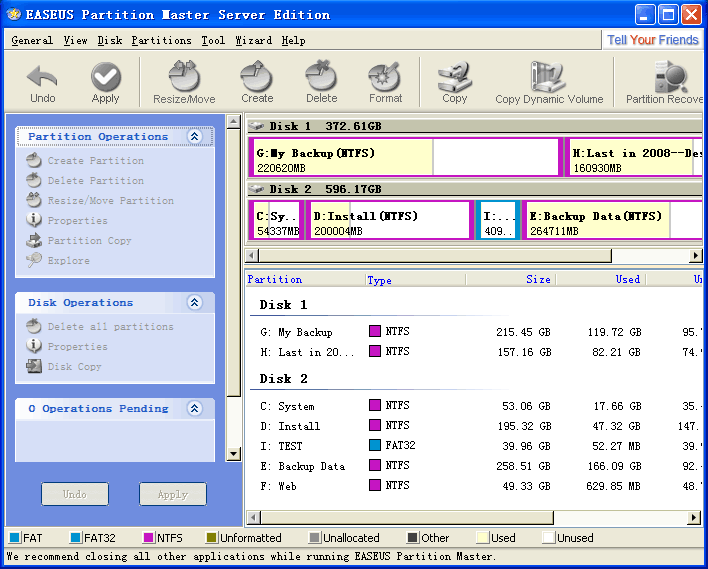Click partition list scrollbar right arrow
Image resolution: width=708 pixels, height=569 pixels.
coord(694,517)
